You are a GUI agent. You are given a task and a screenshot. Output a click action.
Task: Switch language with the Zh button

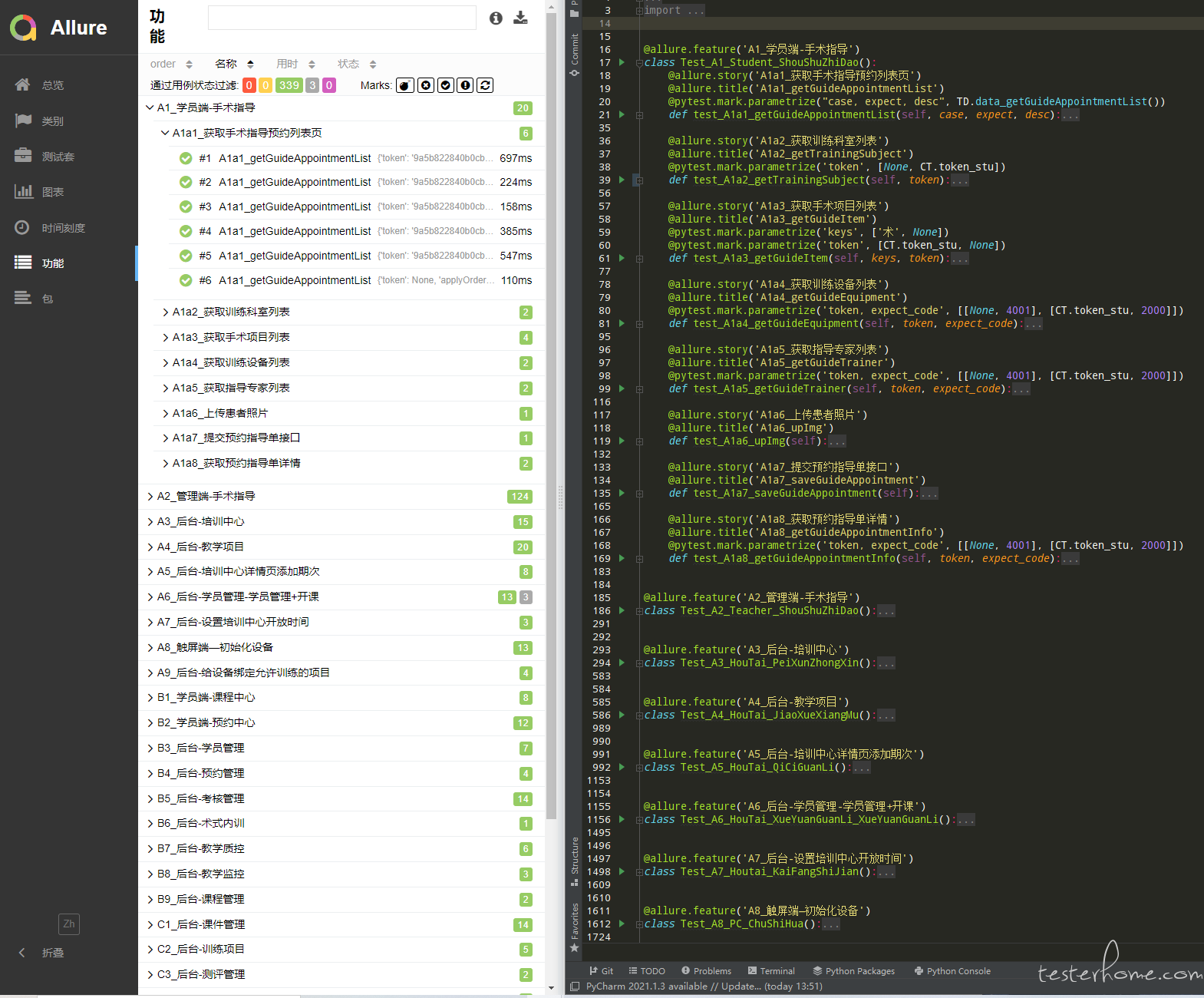pyautogui.click(x=69, y=924)
